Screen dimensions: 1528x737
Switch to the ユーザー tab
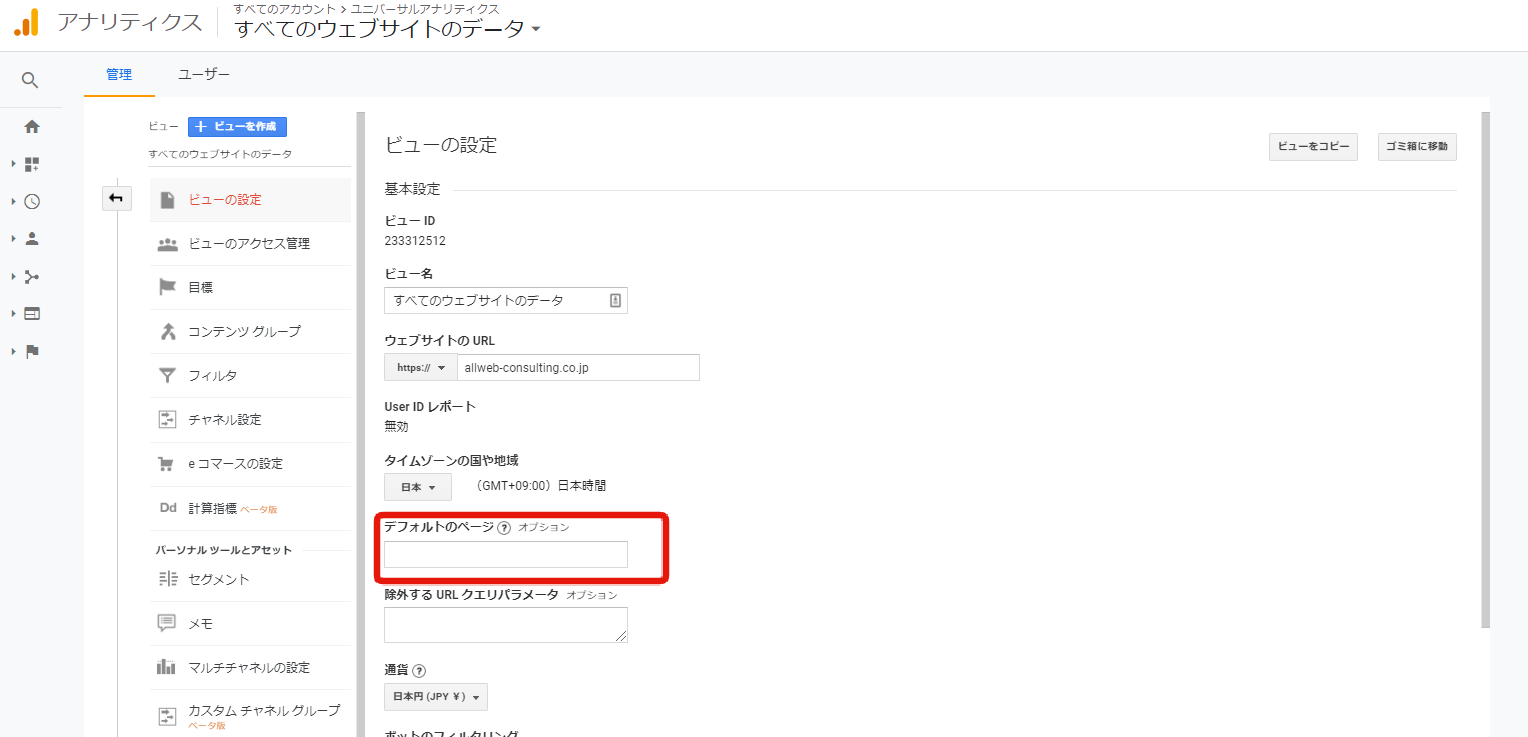[x=204, y=75]
